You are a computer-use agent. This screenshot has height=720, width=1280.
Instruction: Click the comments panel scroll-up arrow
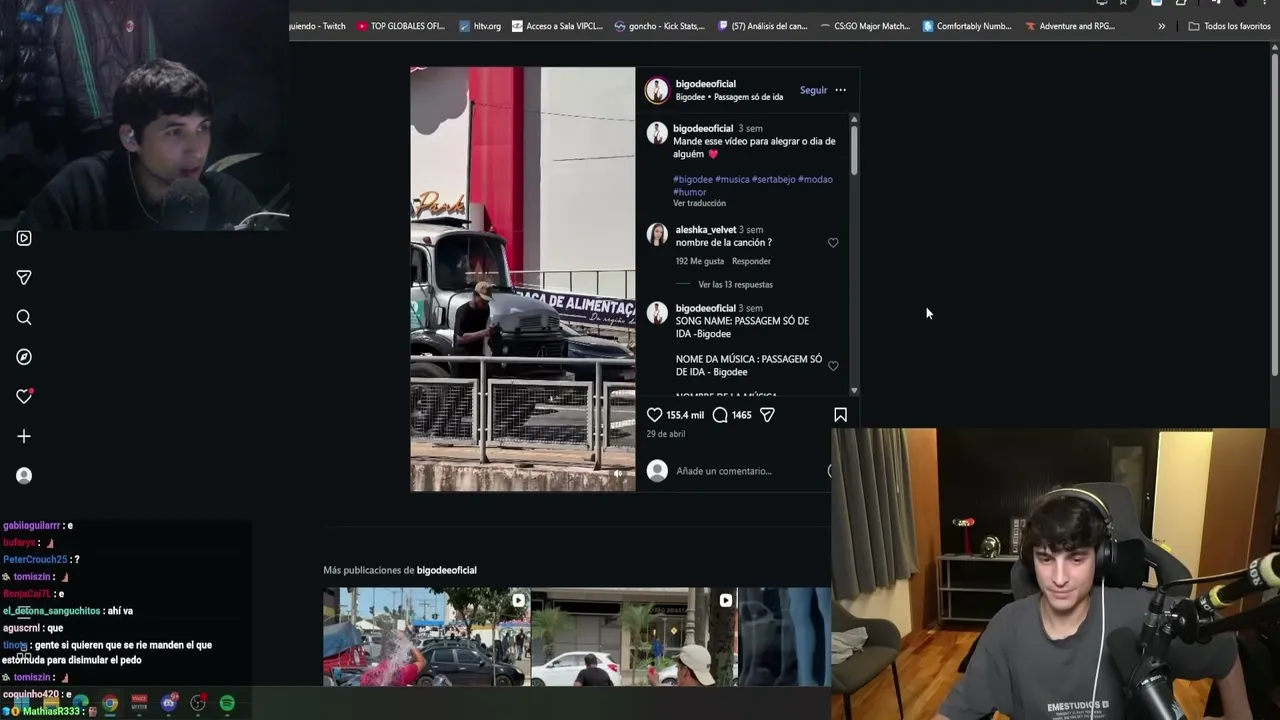[x=854, y=120]
